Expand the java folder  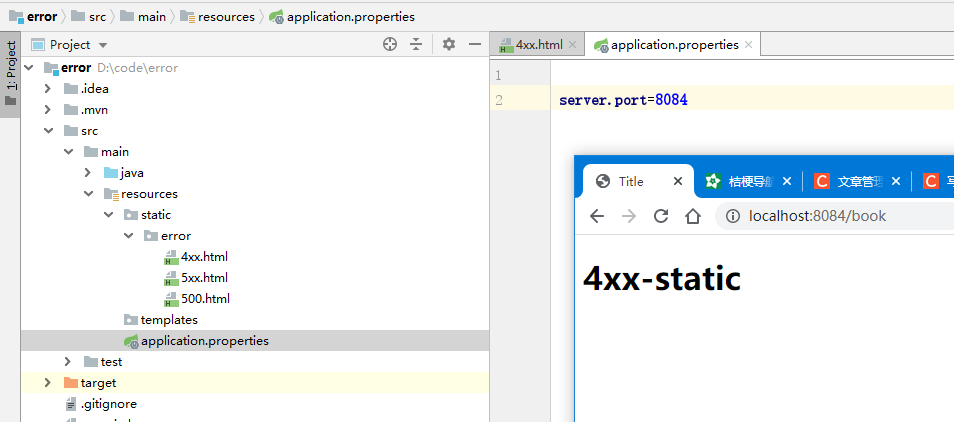[x=89, y=173]
